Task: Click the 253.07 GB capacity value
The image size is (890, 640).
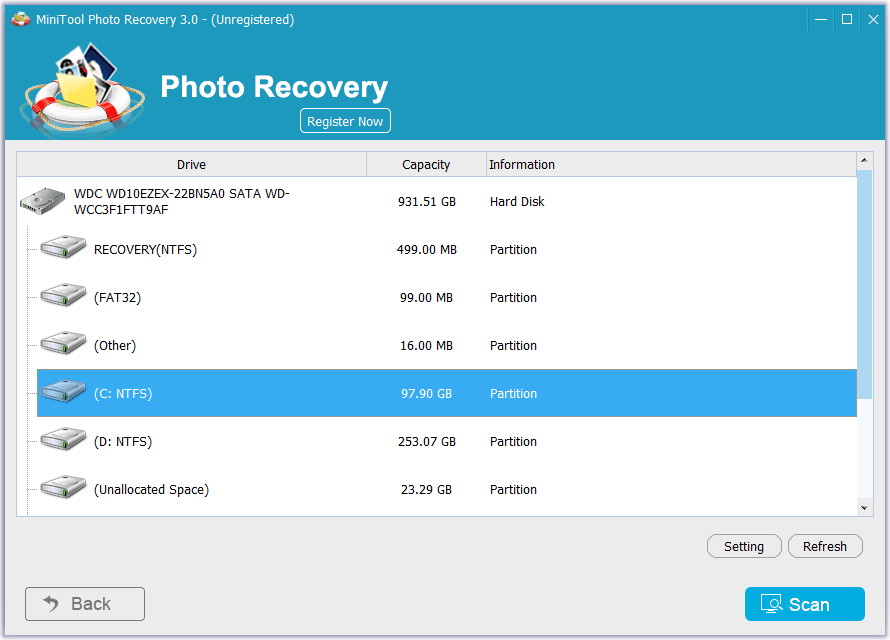Action: pos(427,441)
